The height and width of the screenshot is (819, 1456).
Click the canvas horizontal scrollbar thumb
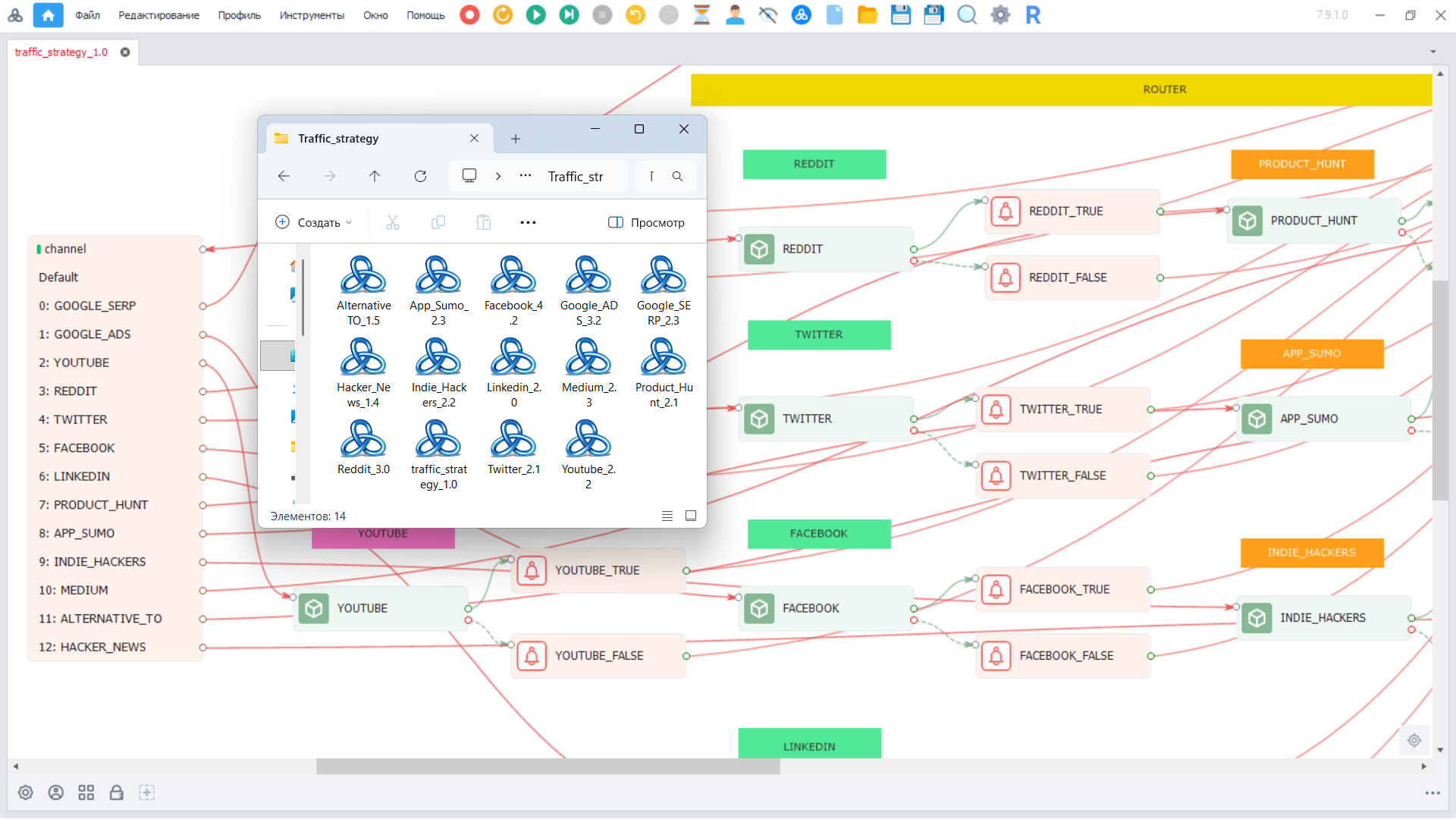click(548, 767)
